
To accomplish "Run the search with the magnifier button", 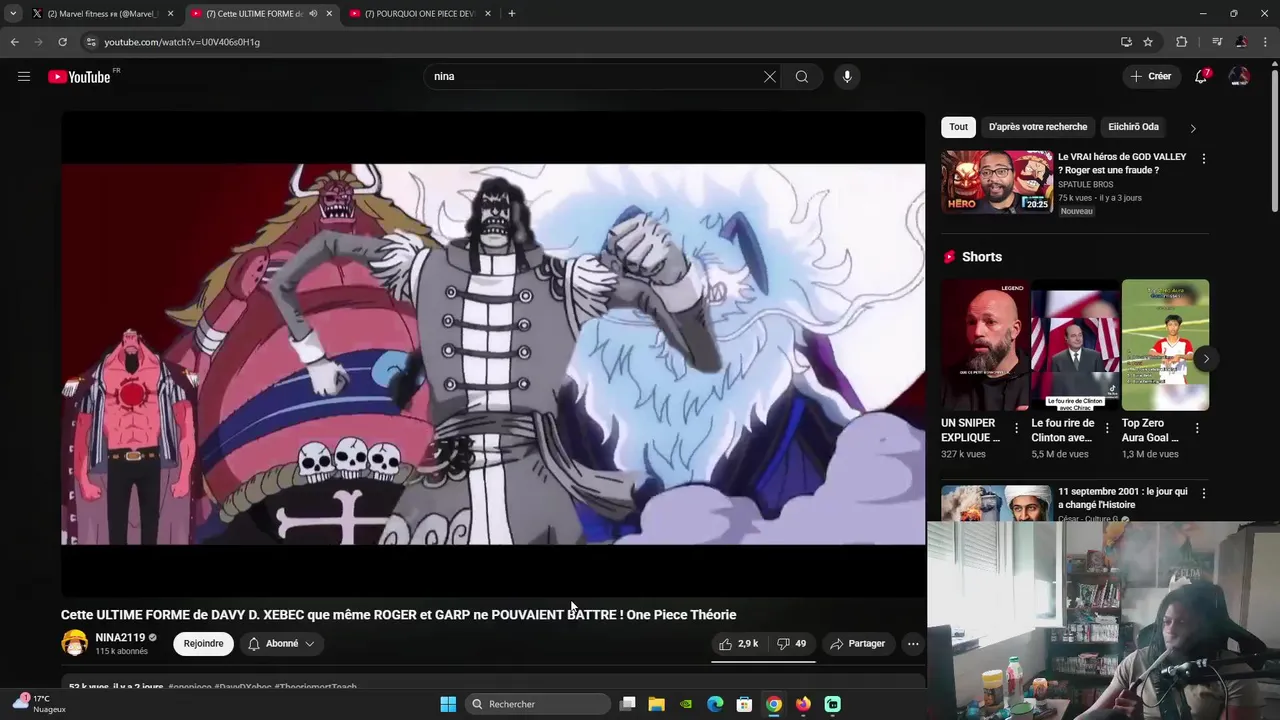I will 802,76.
